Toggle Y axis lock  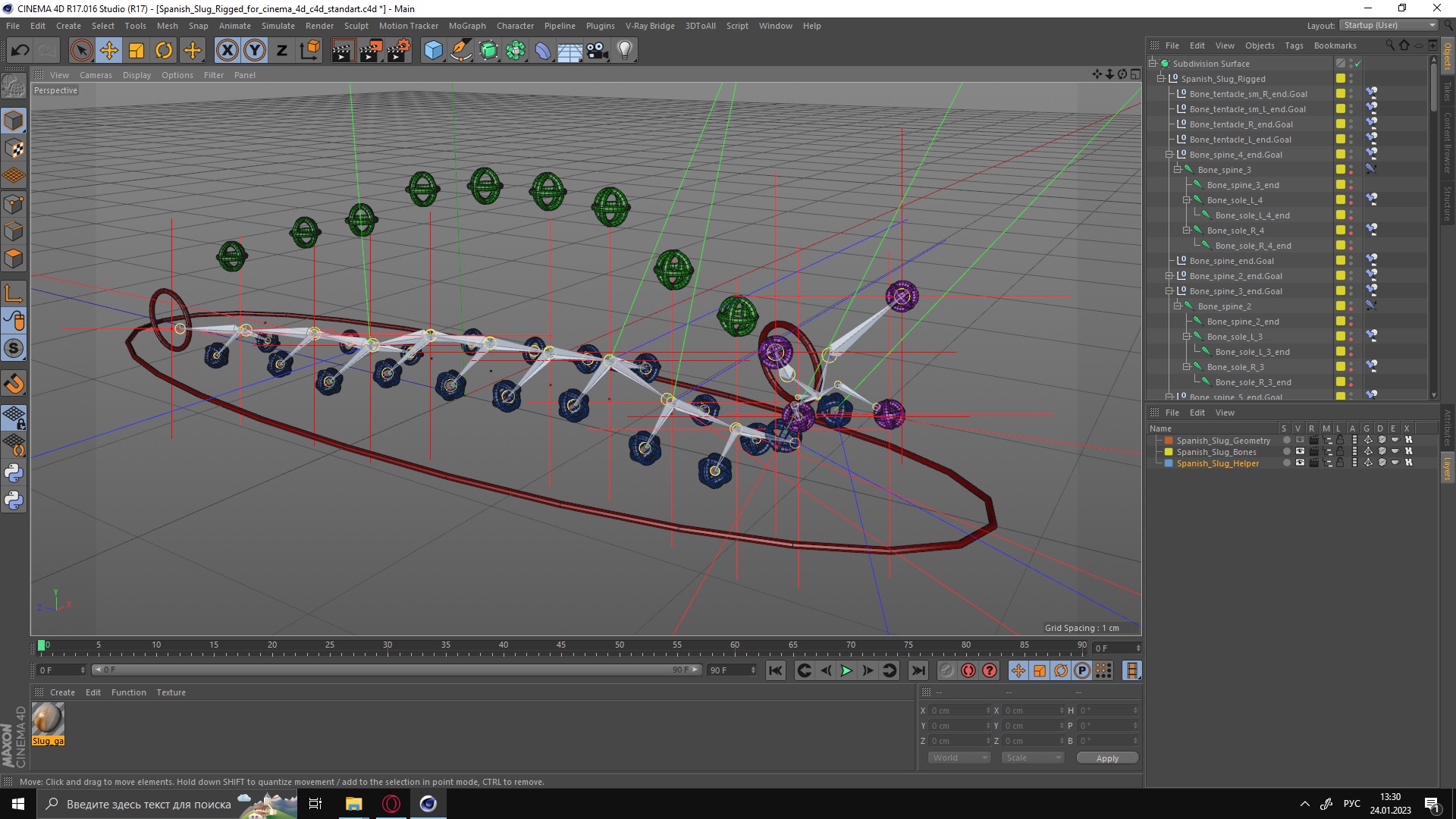(255, 51)
